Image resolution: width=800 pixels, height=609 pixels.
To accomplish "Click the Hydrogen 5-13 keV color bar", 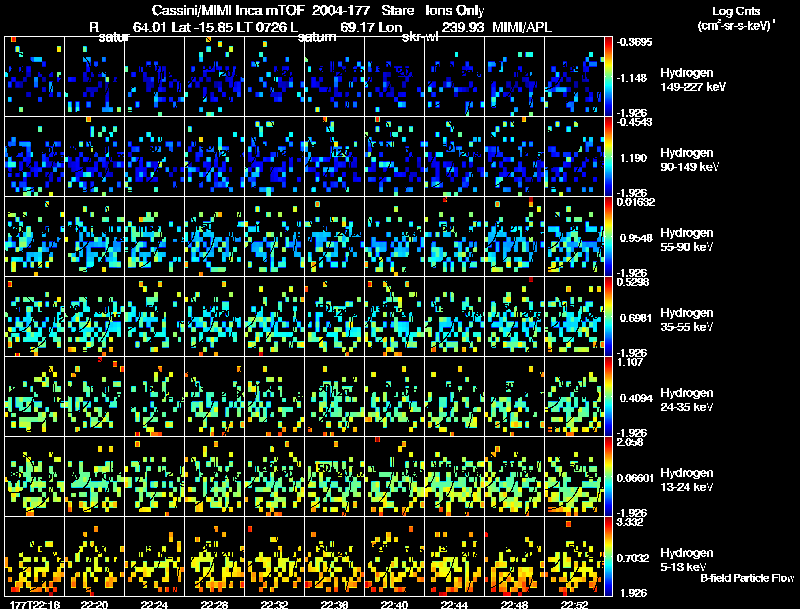I will click(608, 556).
